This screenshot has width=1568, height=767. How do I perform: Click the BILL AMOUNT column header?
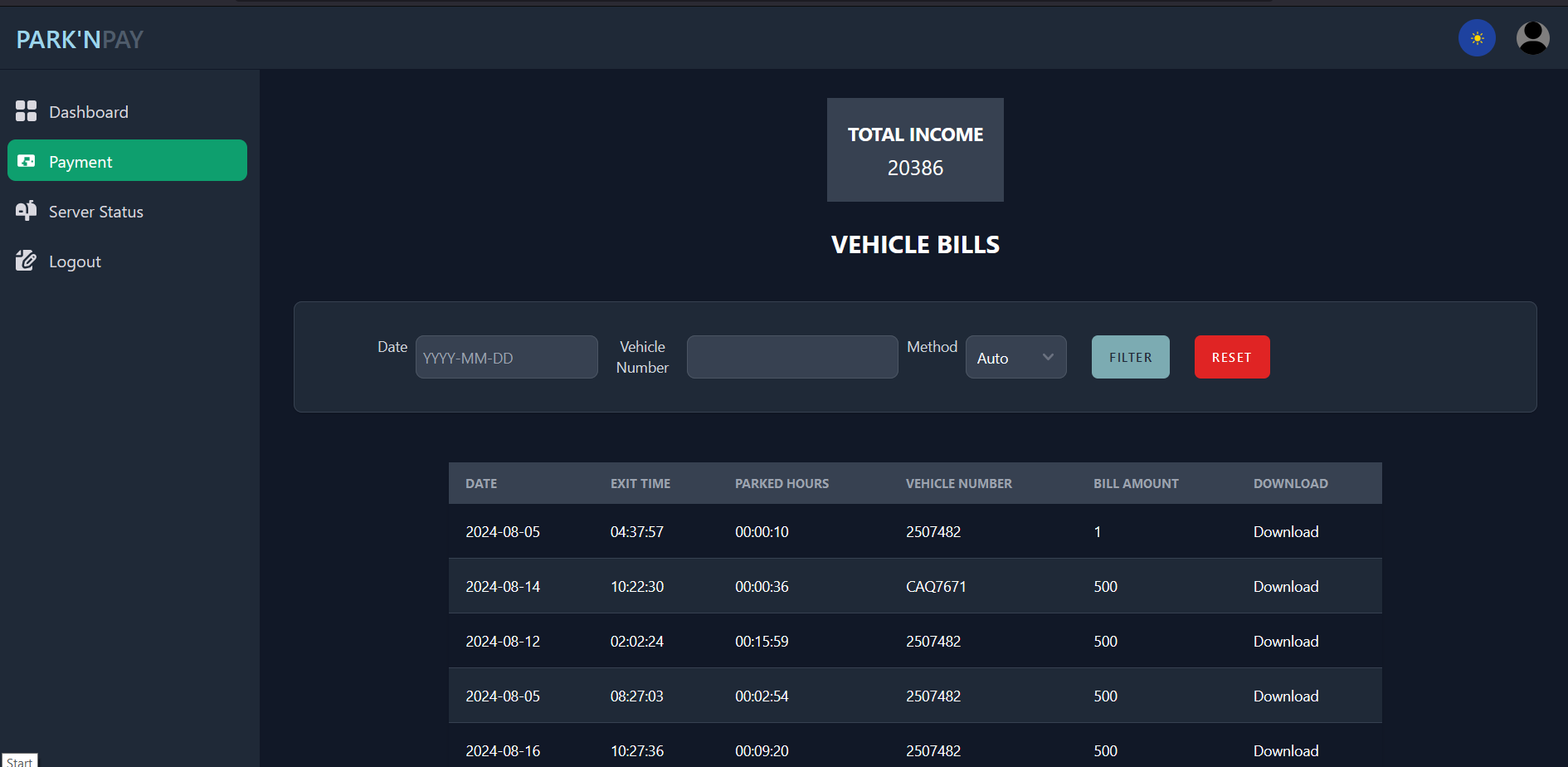[x=1136, y=483]
